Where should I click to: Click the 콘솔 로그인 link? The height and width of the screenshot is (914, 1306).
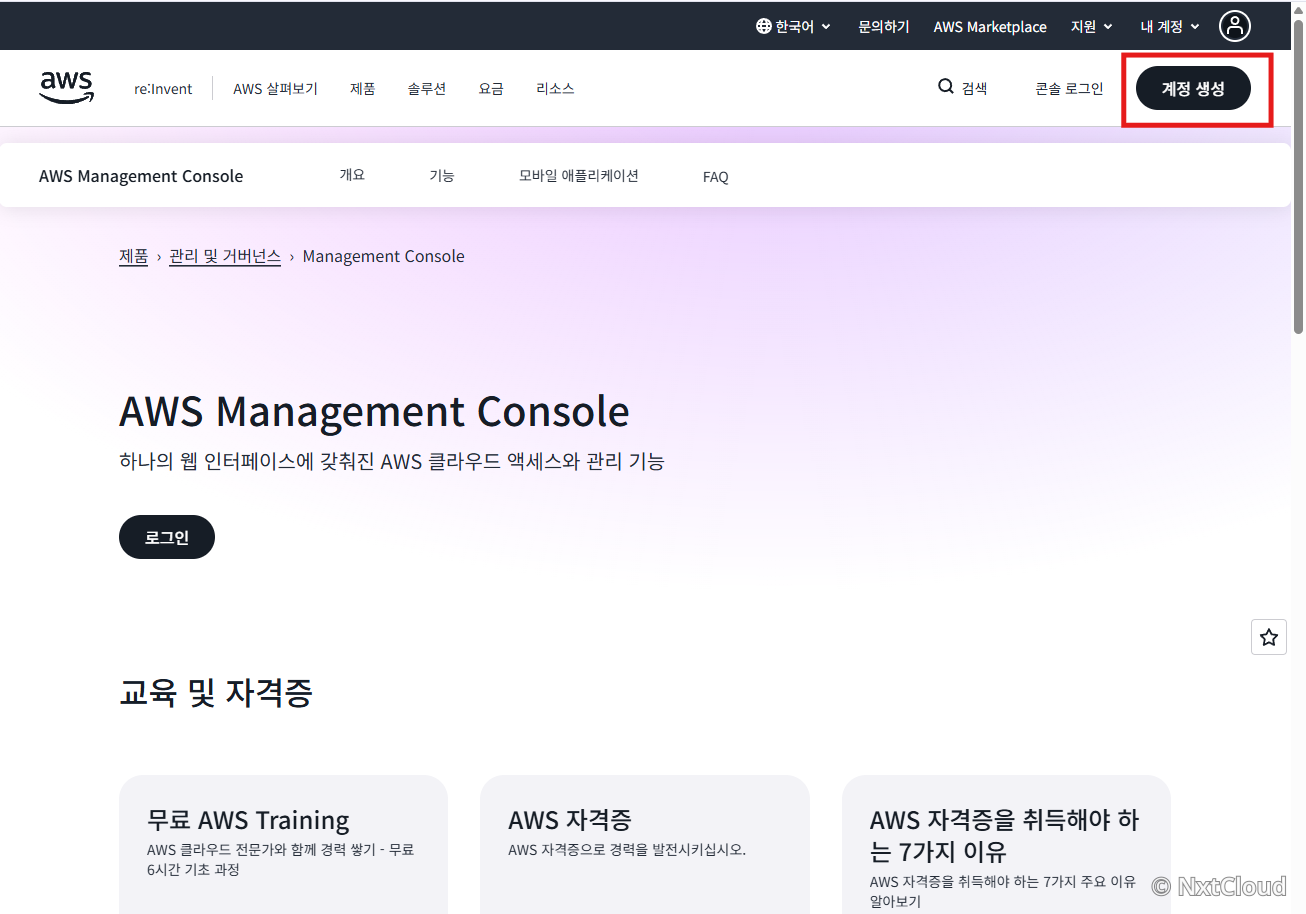coord(1069,89)
